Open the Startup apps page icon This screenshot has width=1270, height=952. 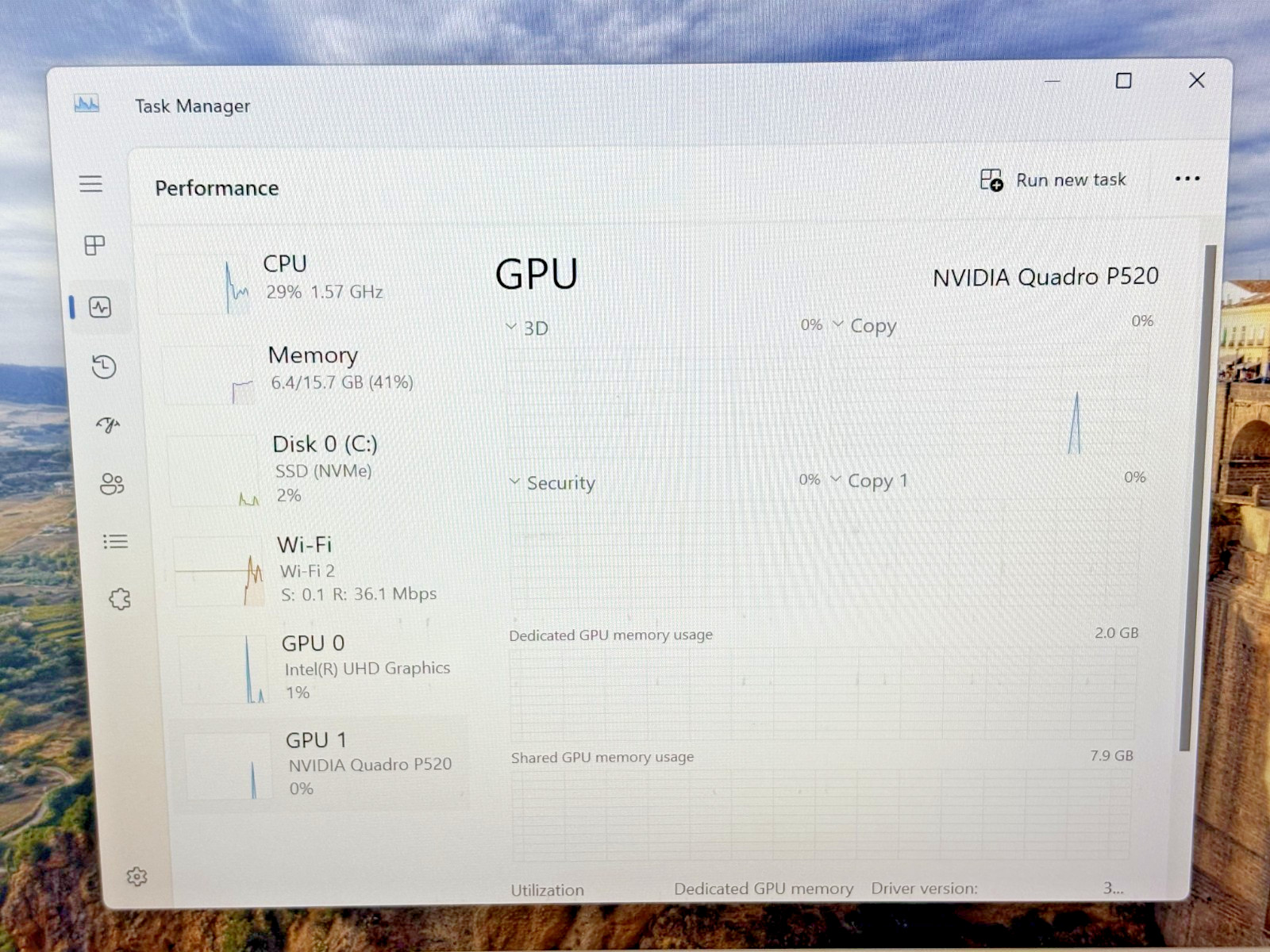click(108, 425)
